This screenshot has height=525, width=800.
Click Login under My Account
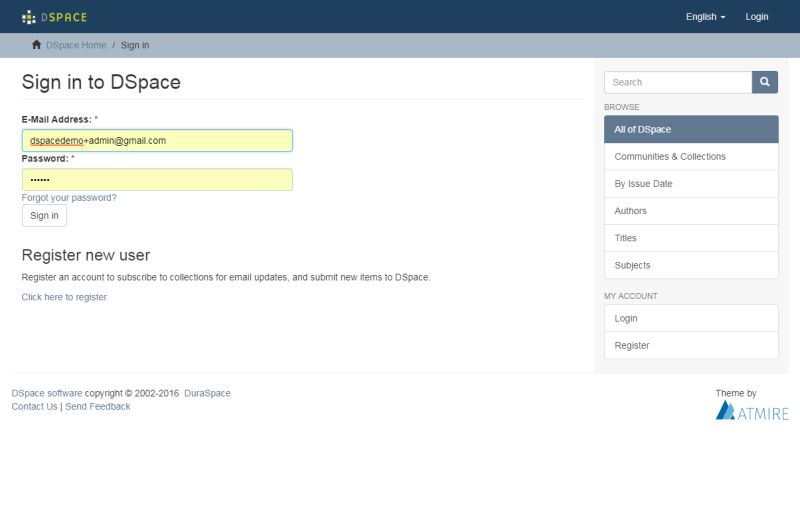(691, 318)
